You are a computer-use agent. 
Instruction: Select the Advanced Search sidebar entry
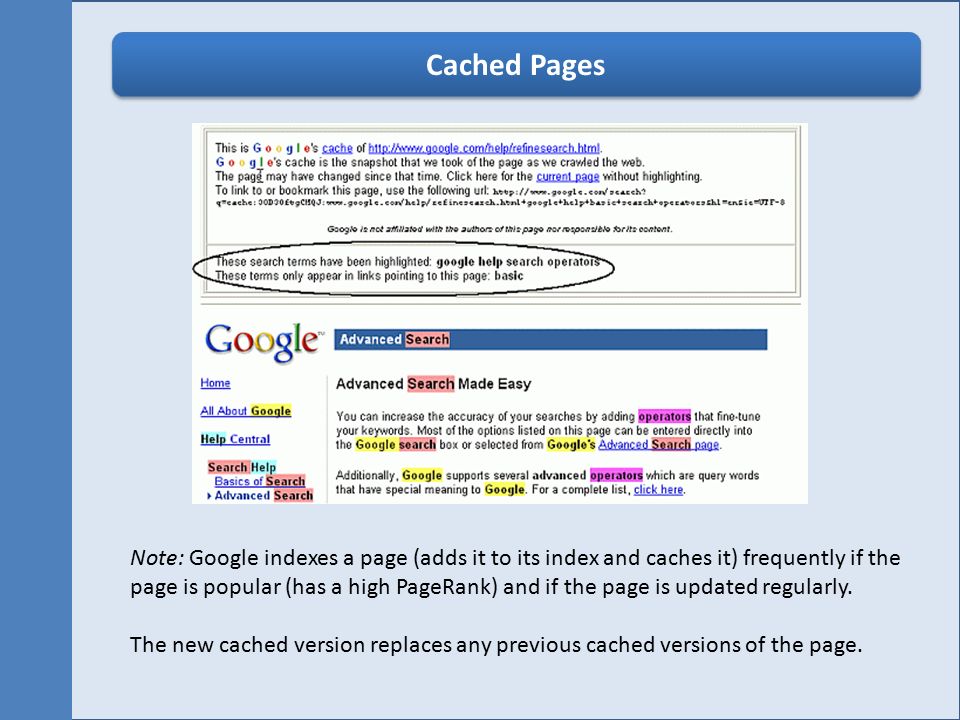pyautogui.click(x=264, y=495)
